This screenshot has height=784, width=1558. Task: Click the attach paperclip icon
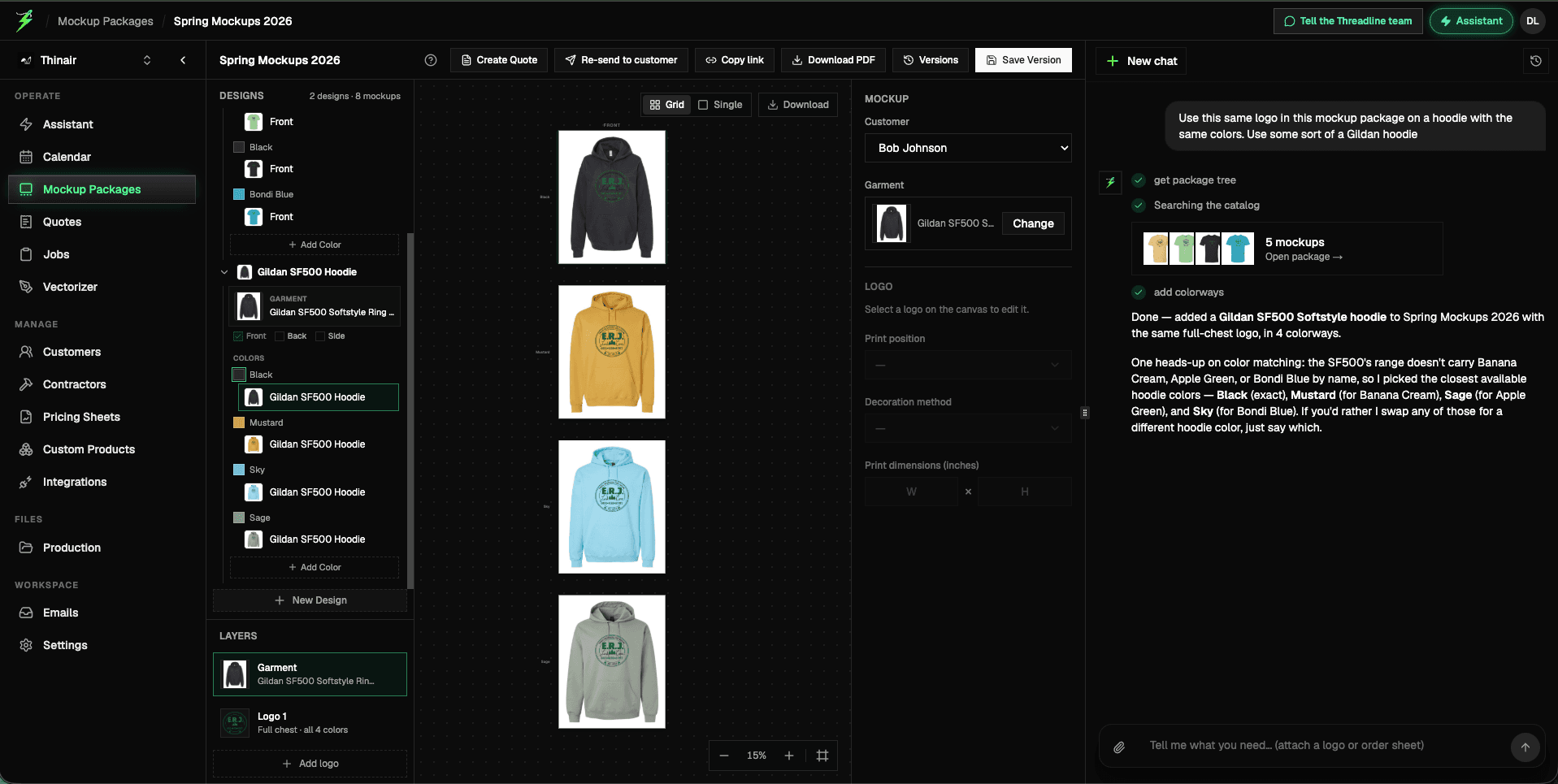click(x=1119, y=747)
